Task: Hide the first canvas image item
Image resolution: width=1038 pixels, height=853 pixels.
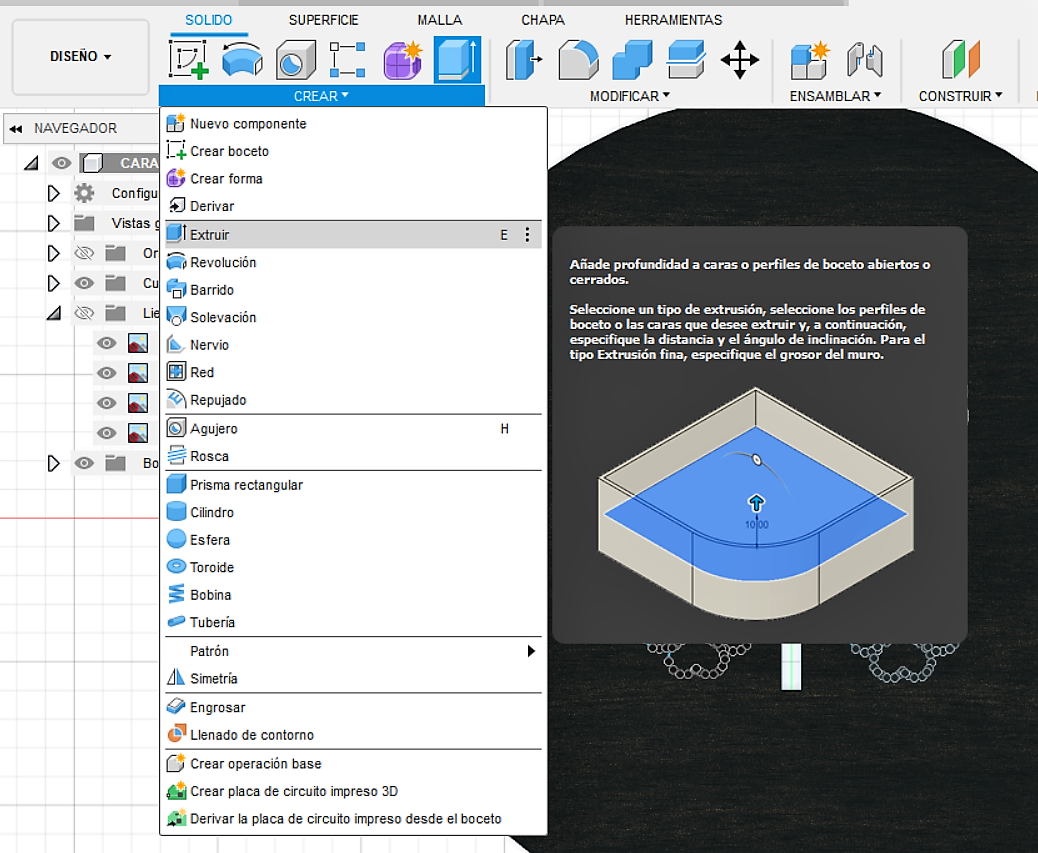Action: (x=107, y=343)
